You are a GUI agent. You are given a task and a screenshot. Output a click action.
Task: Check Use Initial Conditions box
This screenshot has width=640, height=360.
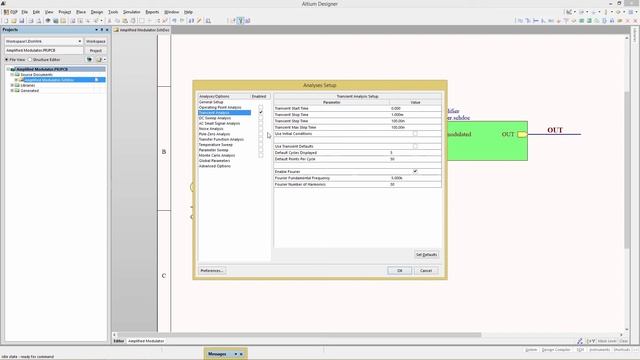click(x=415, y=133)
